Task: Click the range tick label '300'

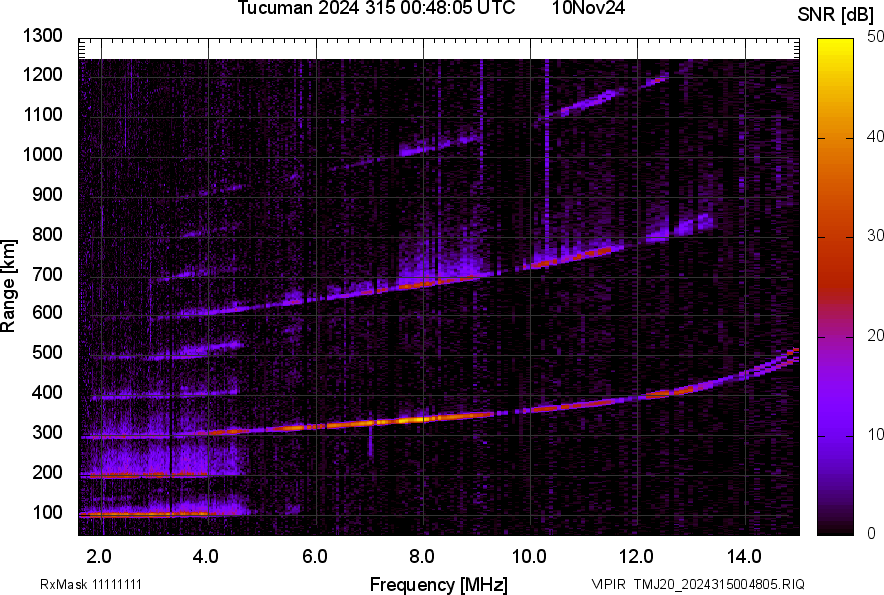Action: (x=47, y=433)
